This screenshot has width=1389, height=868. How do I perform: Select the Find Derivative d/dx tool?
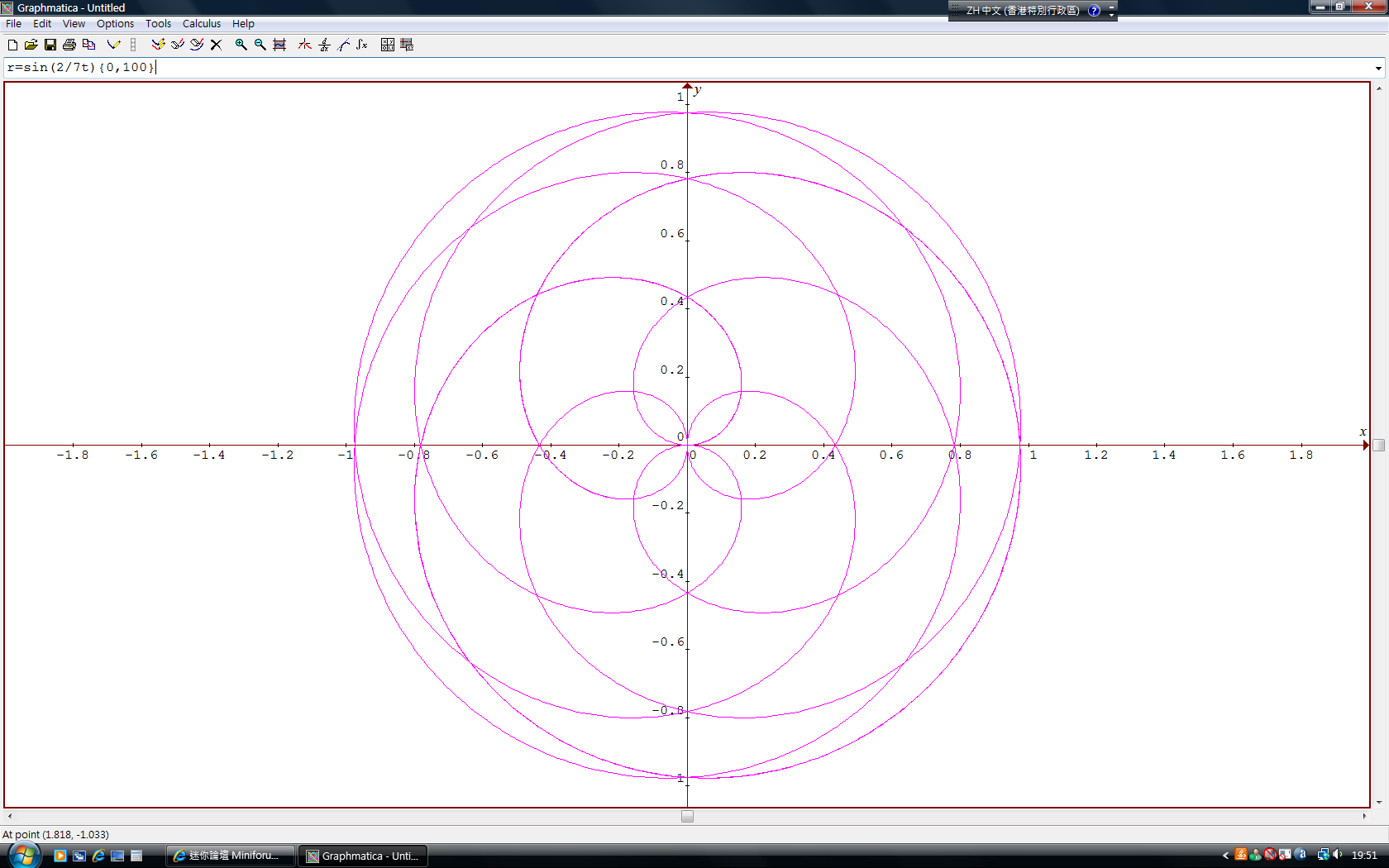[x=324, y=45]
